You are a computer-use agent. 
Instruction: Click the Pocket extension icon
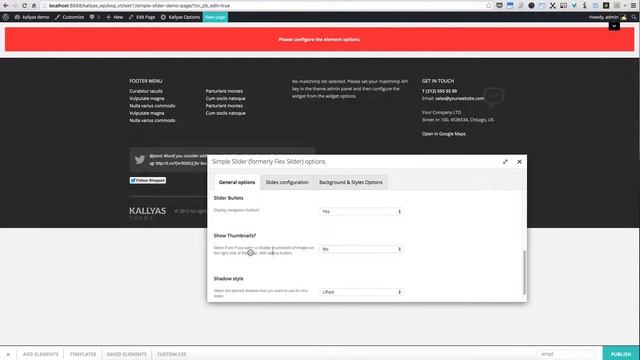click(x=499, y=5)
